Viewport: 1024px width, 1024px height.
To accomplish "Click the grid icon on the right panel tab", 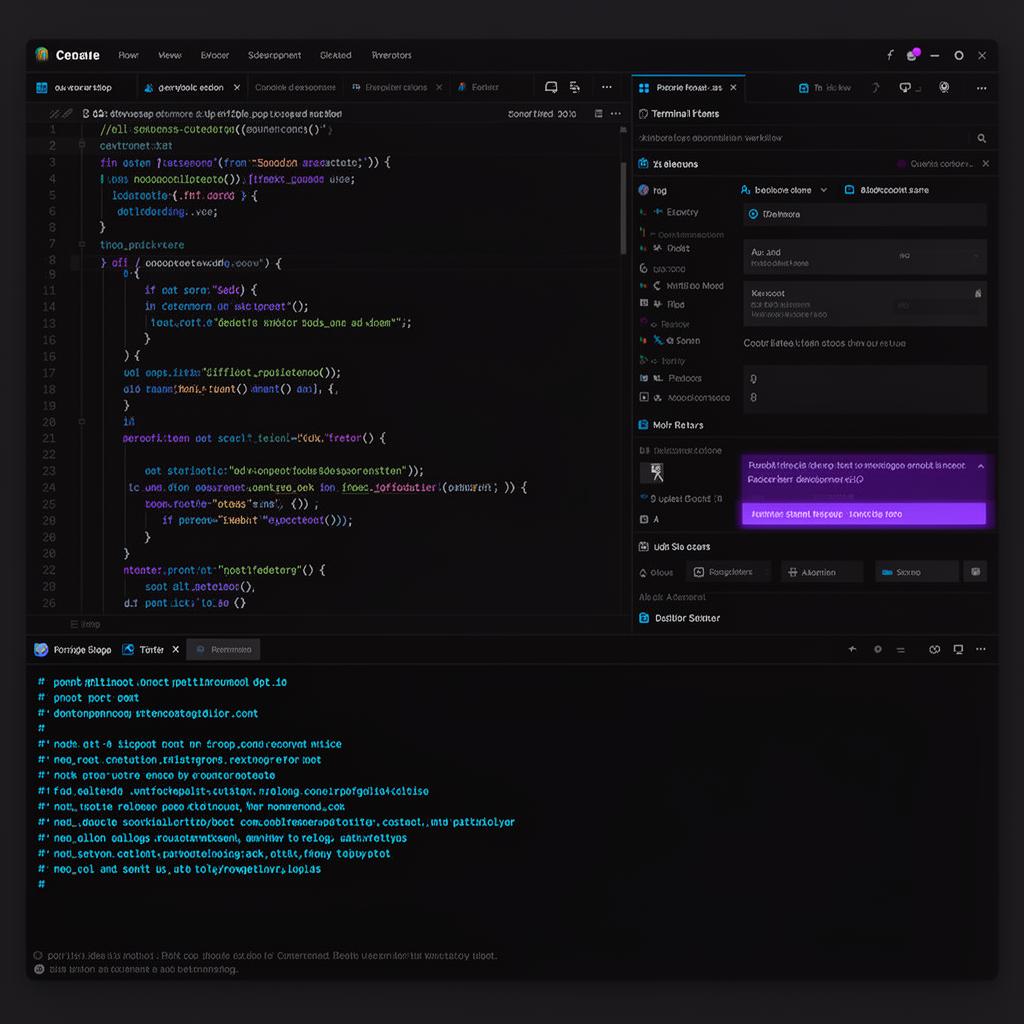I will coord(644,88).
